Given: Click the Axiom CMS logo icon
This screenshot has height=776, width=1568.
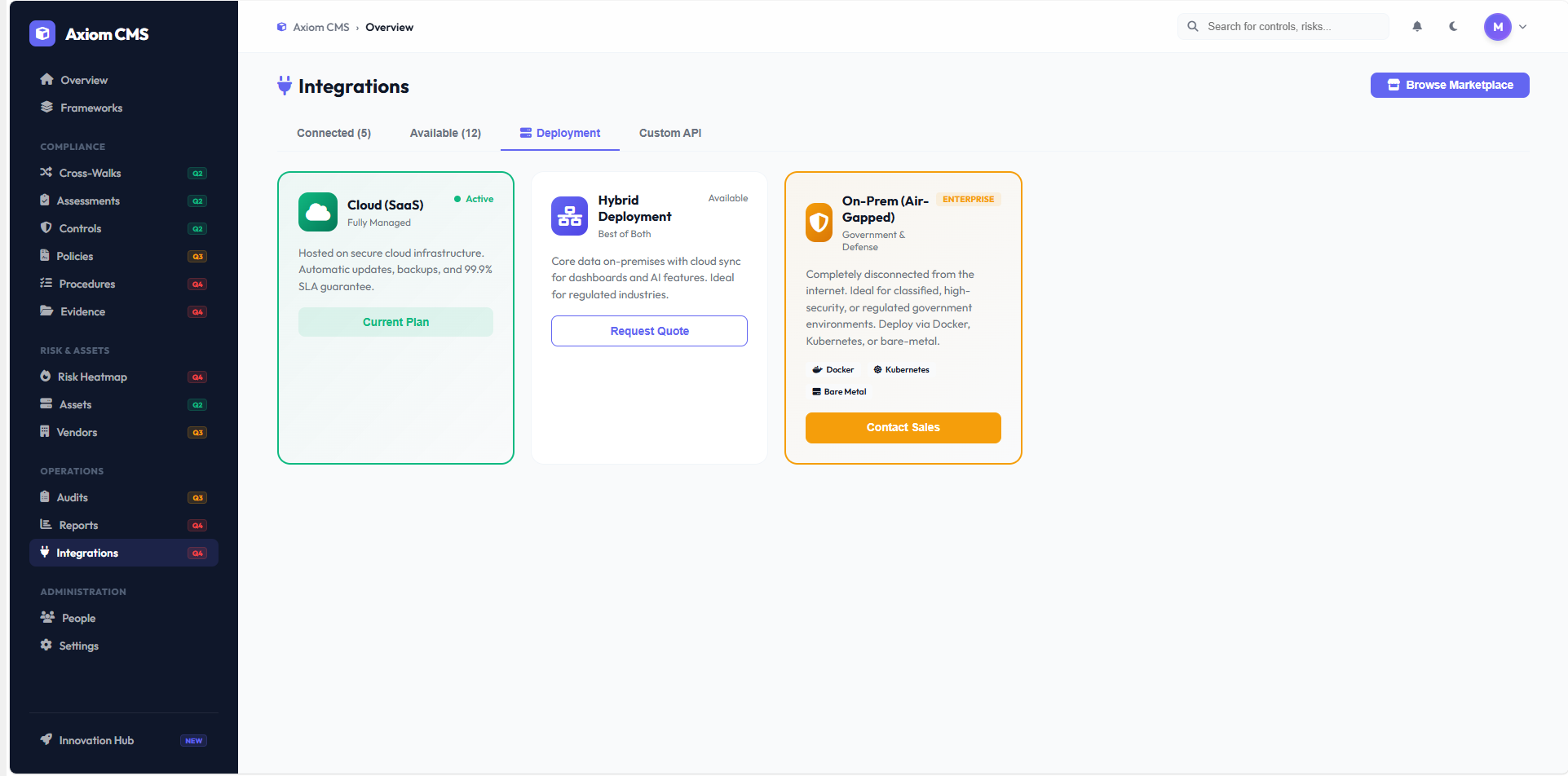Looking at the screenshot, I should coord(42,33).
